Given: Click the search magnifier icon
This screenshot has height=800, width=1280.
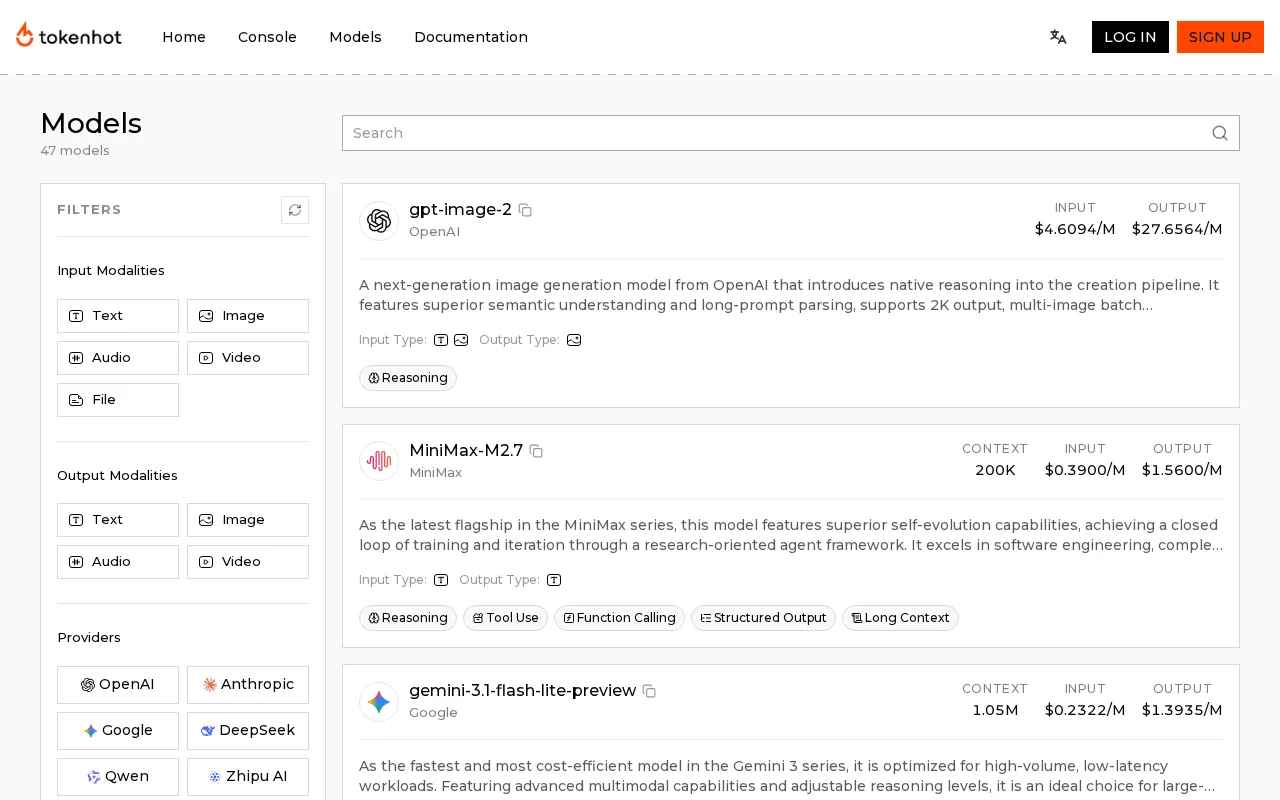Looking at the screenshot, I should (1220, 133).
